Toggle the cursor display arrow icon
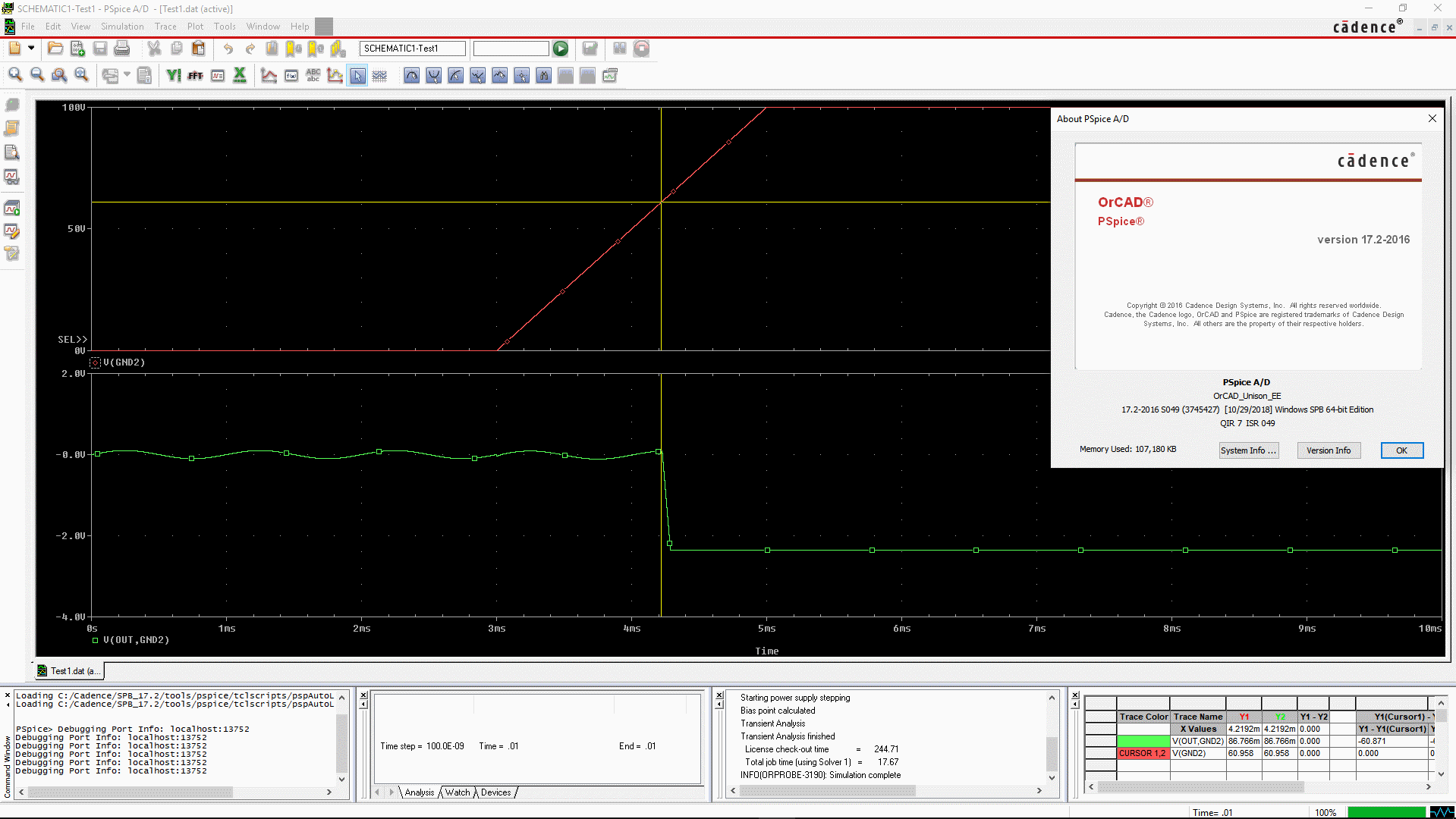The width and height of the screenshot is (1456, 819). 357,75
